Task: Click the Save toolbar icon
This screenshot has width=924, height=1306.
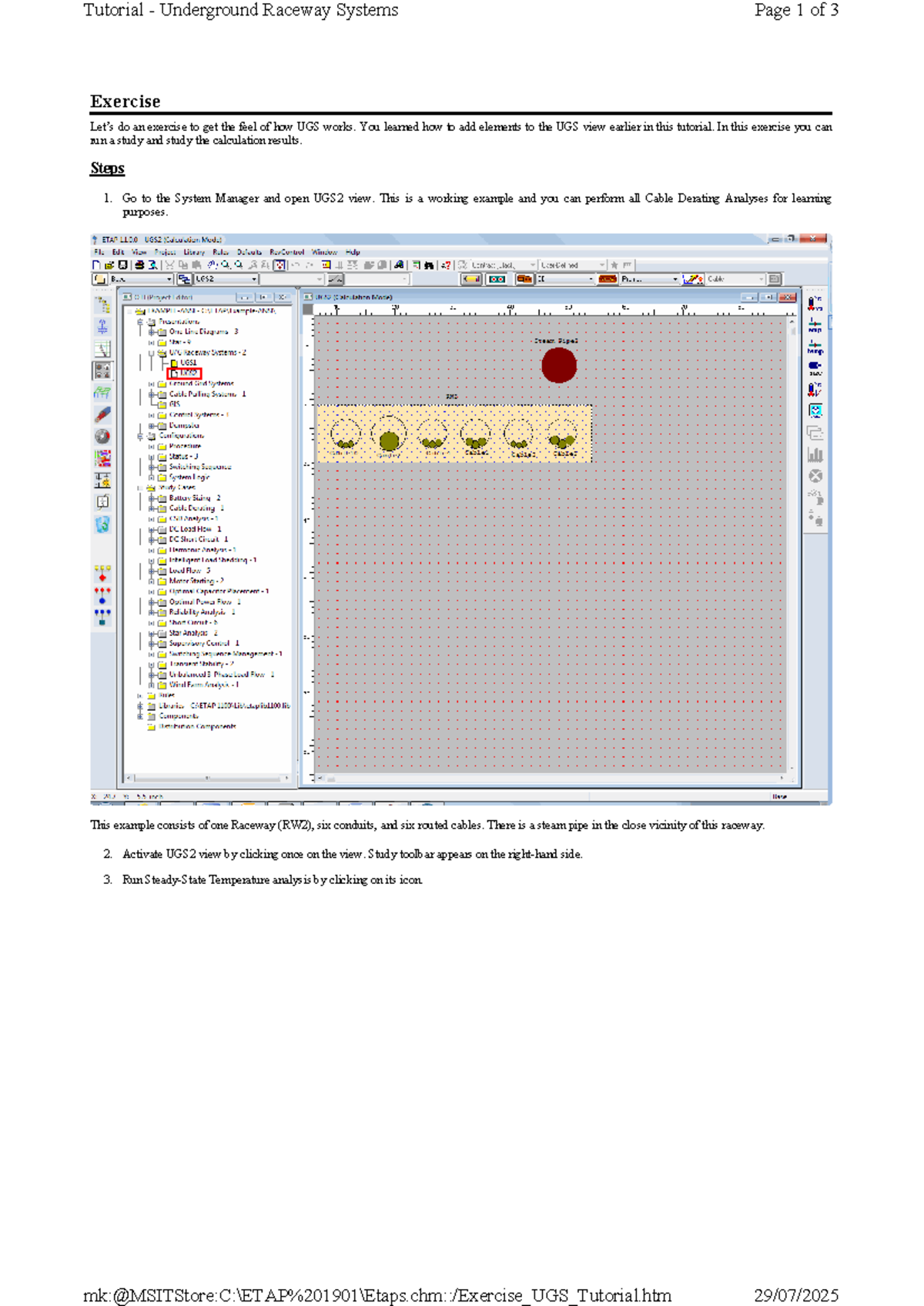Action: coord(122,265)
